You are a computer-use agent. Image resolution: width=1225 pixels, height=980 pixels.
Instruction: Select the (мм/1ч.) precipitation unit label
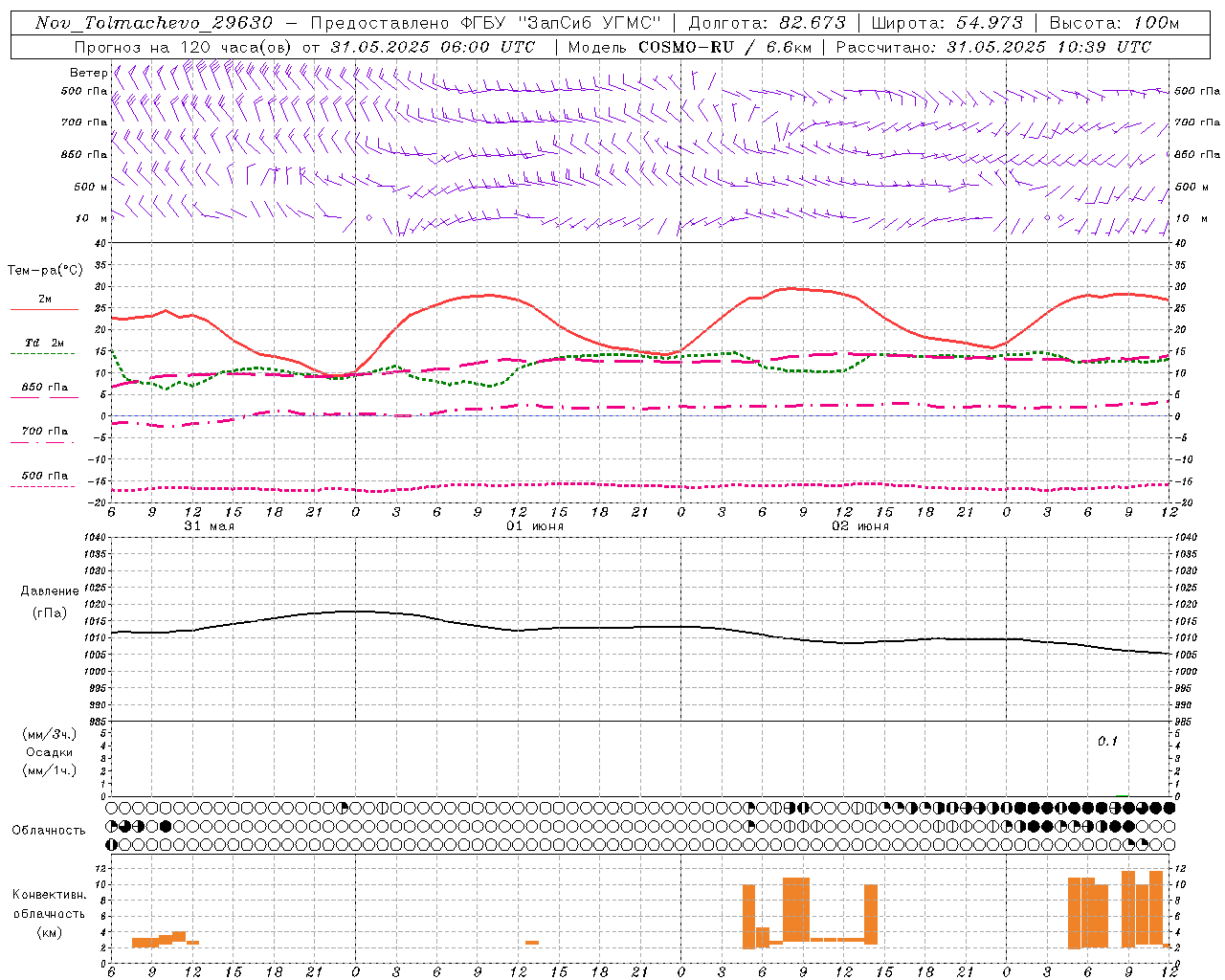[x=49, y=770]
